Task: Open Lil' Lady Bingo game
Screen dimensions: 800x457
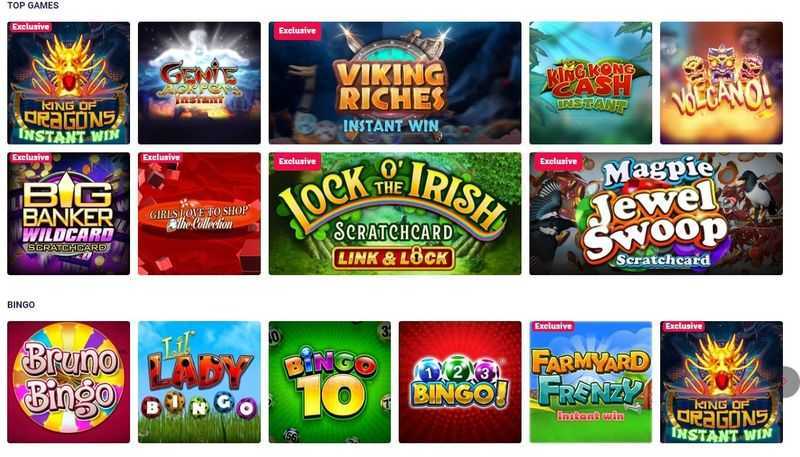Action: 199,382
